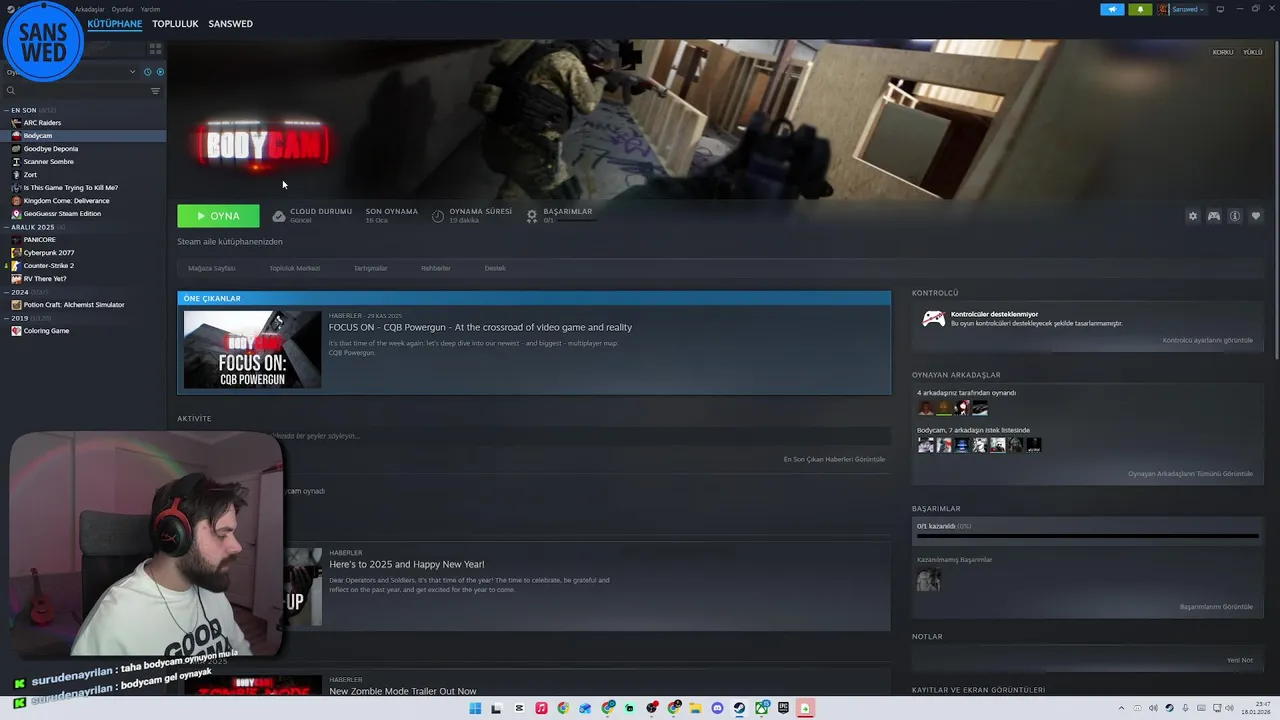The height and width of the screenshot is (720, 1280).
Task: Open the Yardım menu
Action: point(150,9)
